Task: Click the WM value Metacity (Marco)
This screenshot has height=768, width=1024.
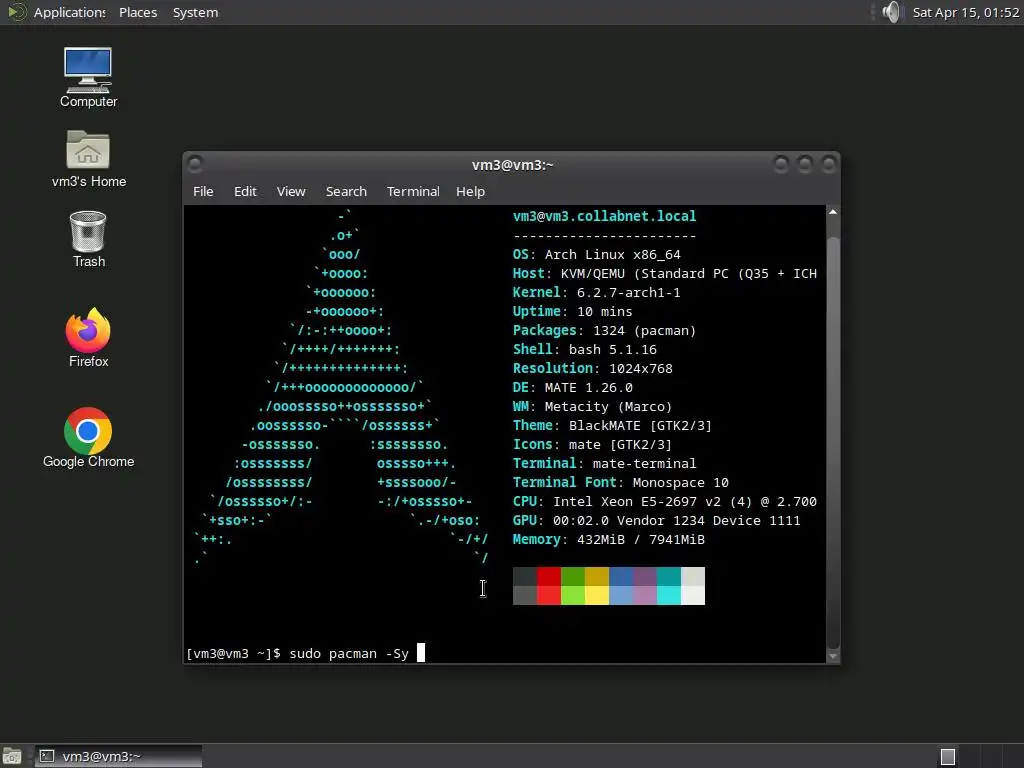Action: [x=608, y=406]
